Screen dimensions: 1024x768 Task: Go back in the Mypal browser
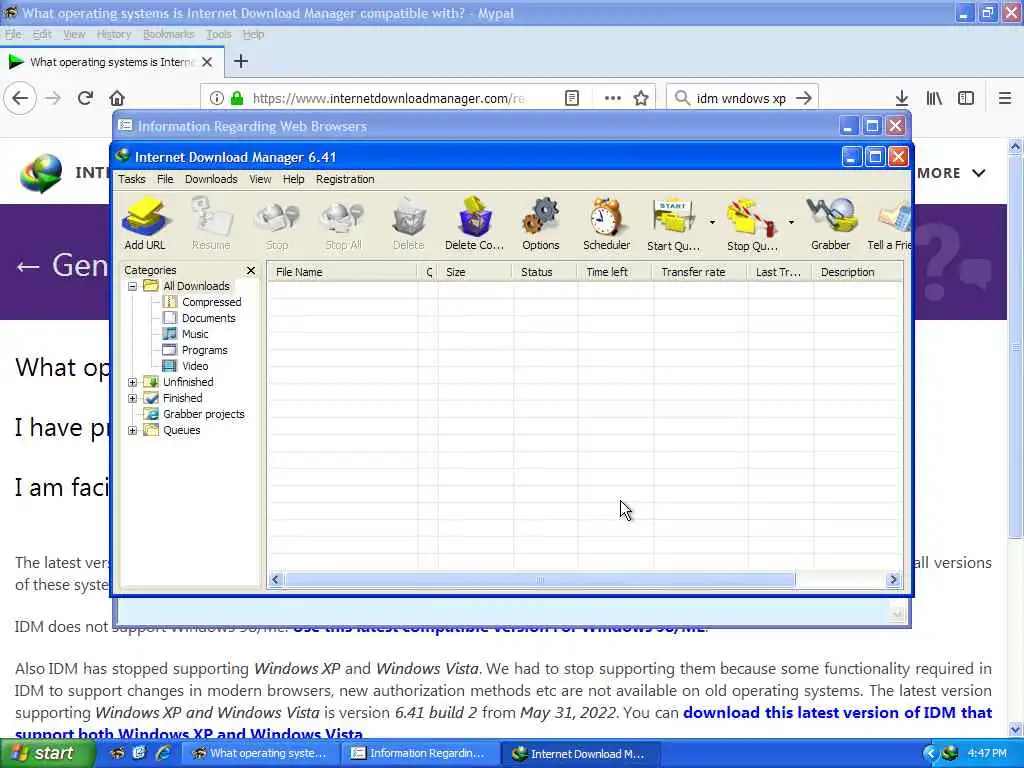click(20, 98)
